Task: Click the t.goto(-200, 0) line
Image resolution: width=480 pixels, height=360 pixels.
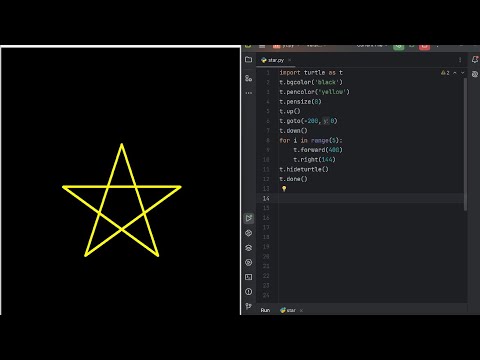Action: point(308,121)
